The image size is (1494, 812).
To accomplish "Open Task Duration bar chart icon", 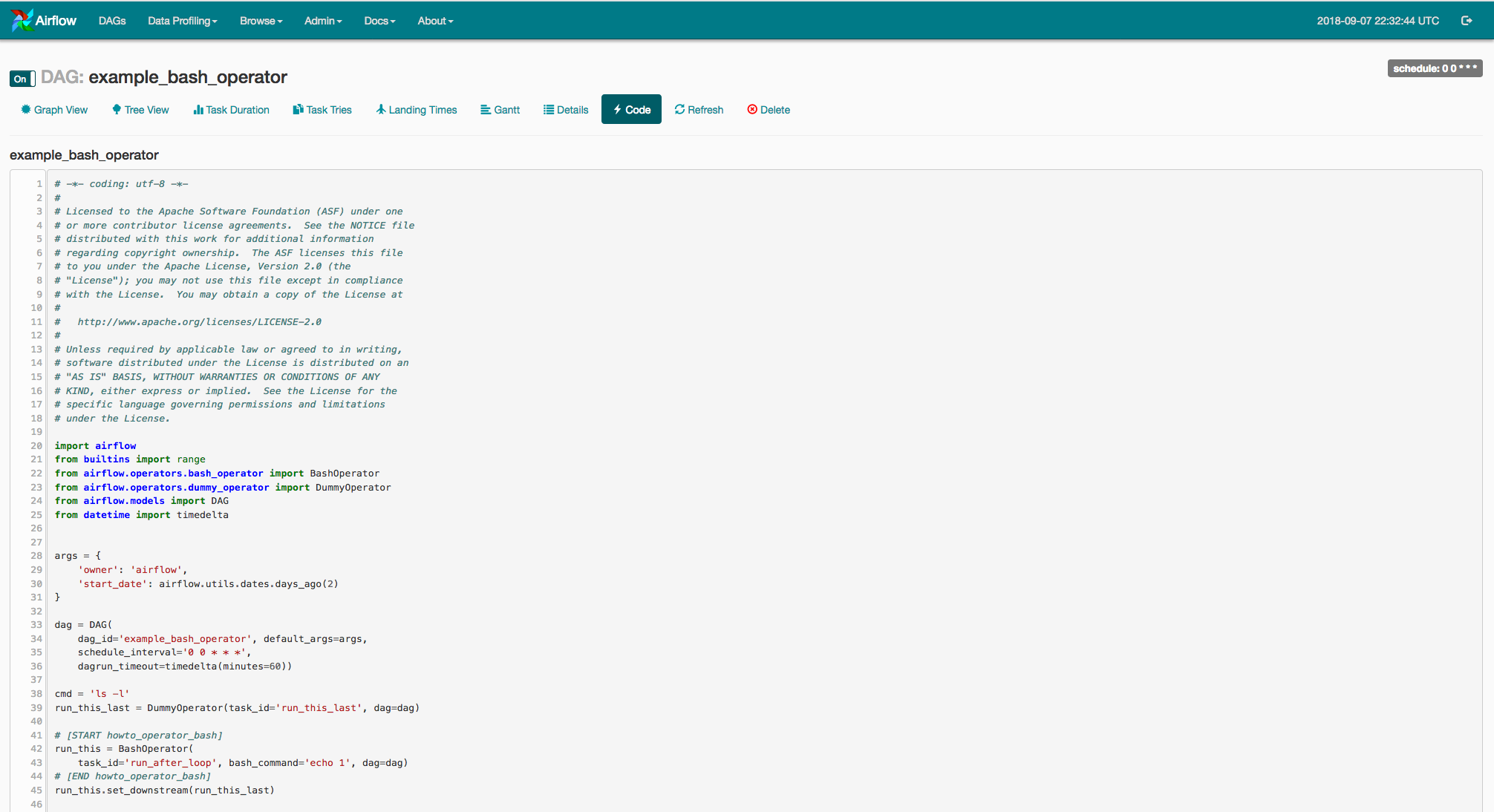I will coord(198,109).
